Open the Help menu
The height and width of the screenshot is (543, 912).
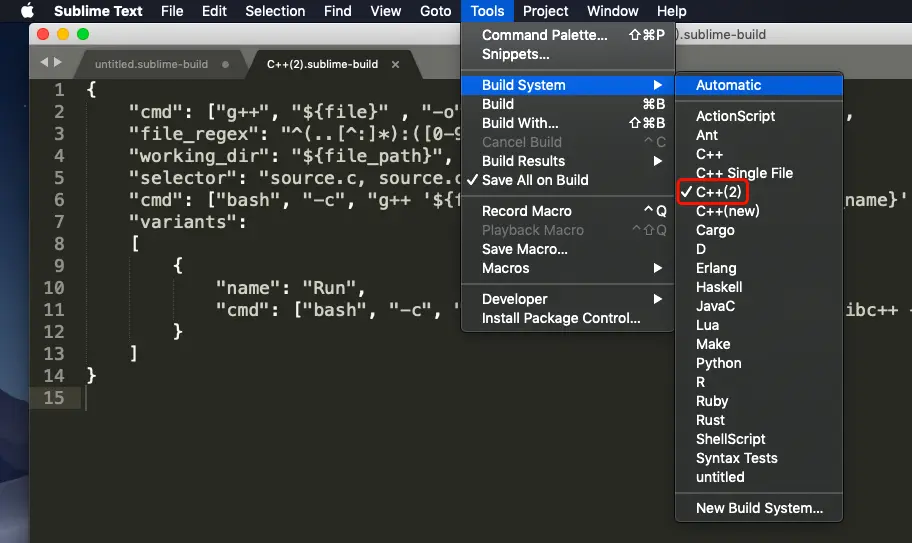tap(671, 11)
